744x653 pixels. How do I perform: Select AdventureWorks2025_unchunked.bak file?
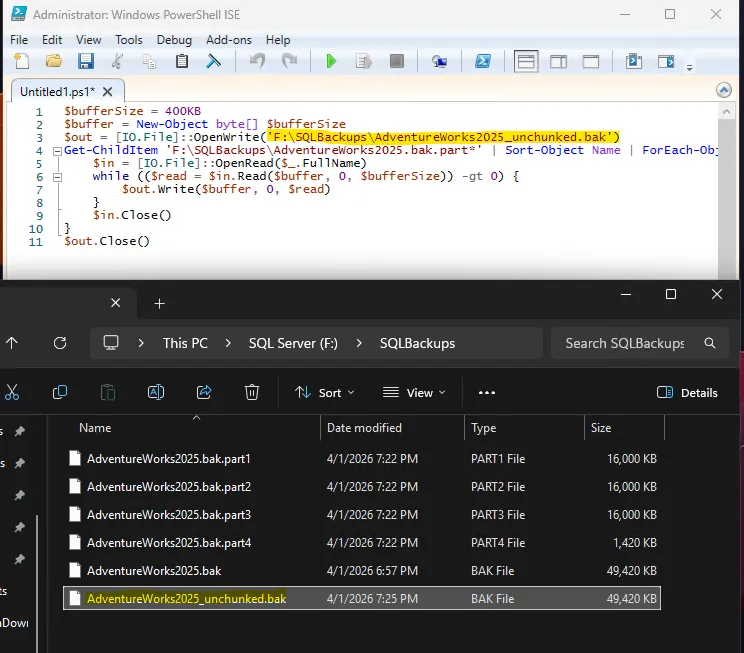coord(362,598)
